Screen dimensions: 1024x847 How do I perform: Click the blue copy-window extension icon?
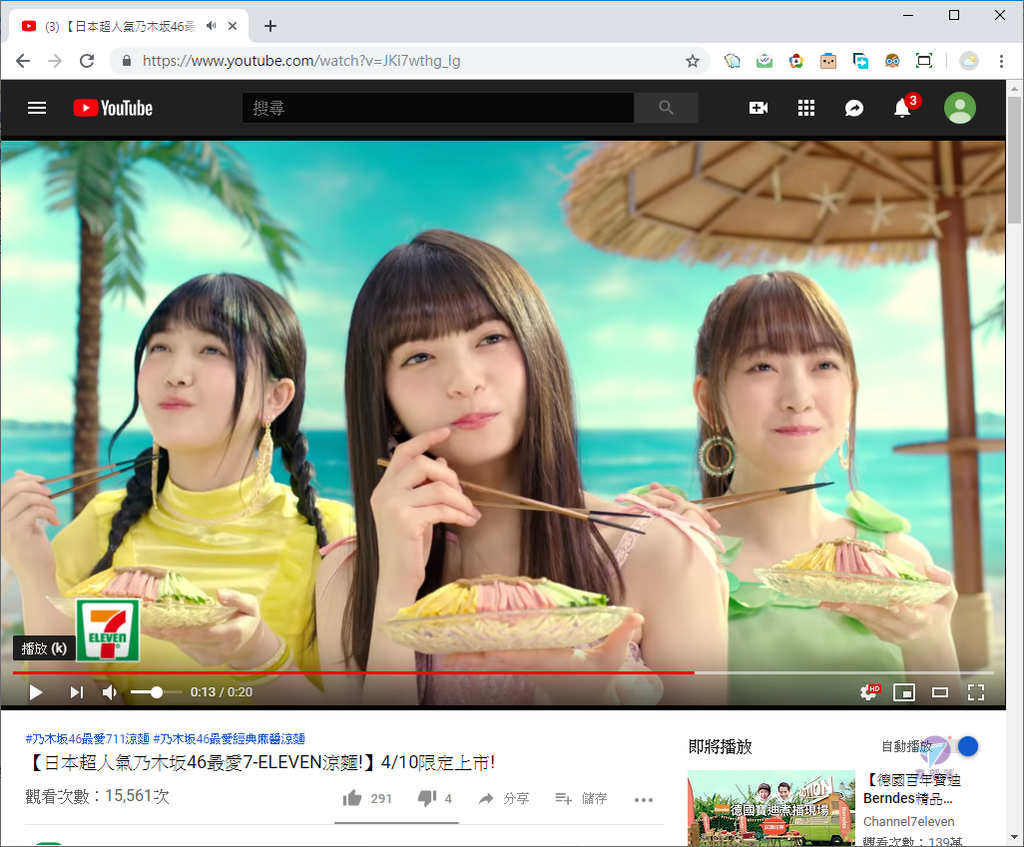[x=860, y=61]
